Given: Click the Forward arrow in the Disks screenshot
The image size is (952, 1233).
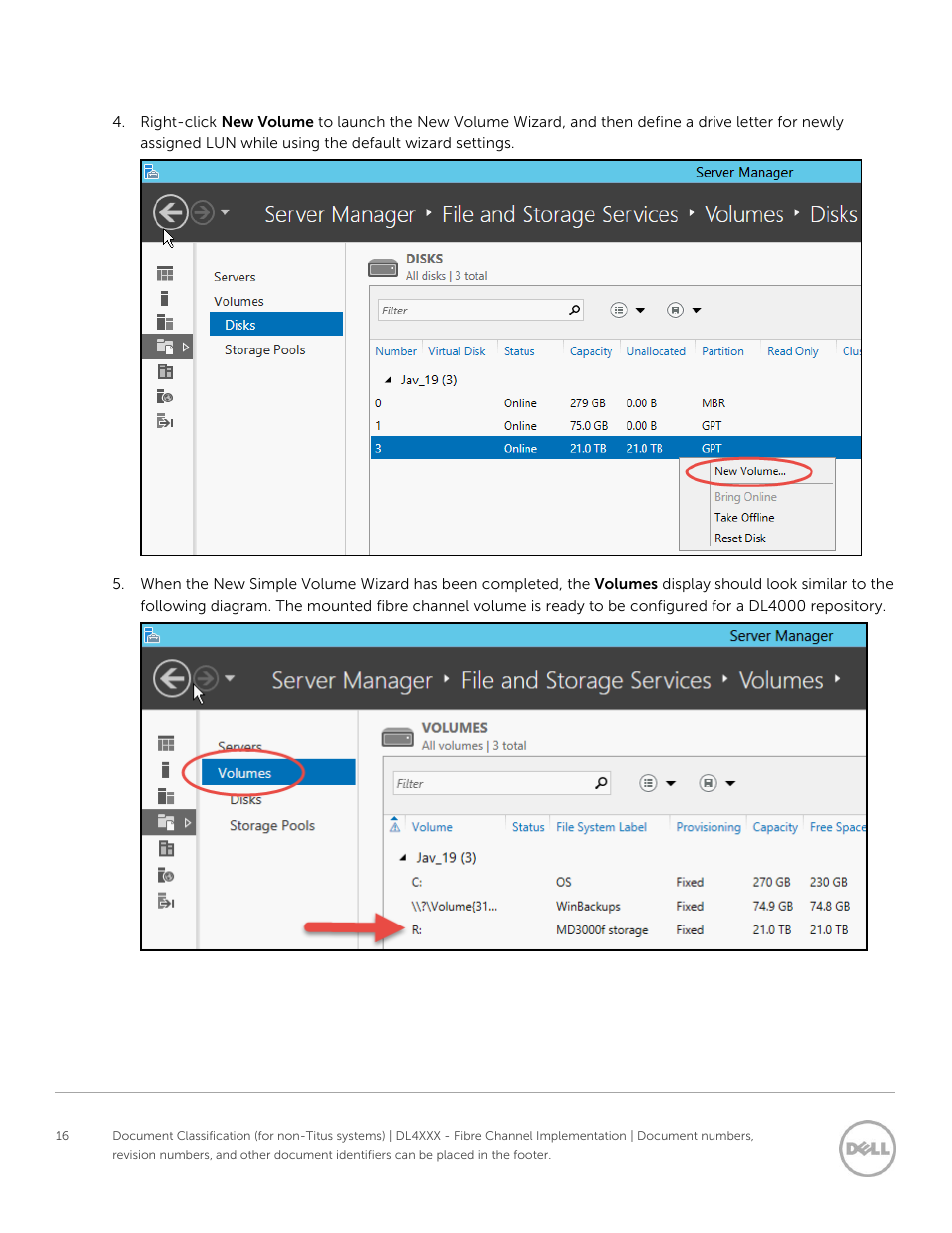Looking at the screenshot, I should [202, 212].
